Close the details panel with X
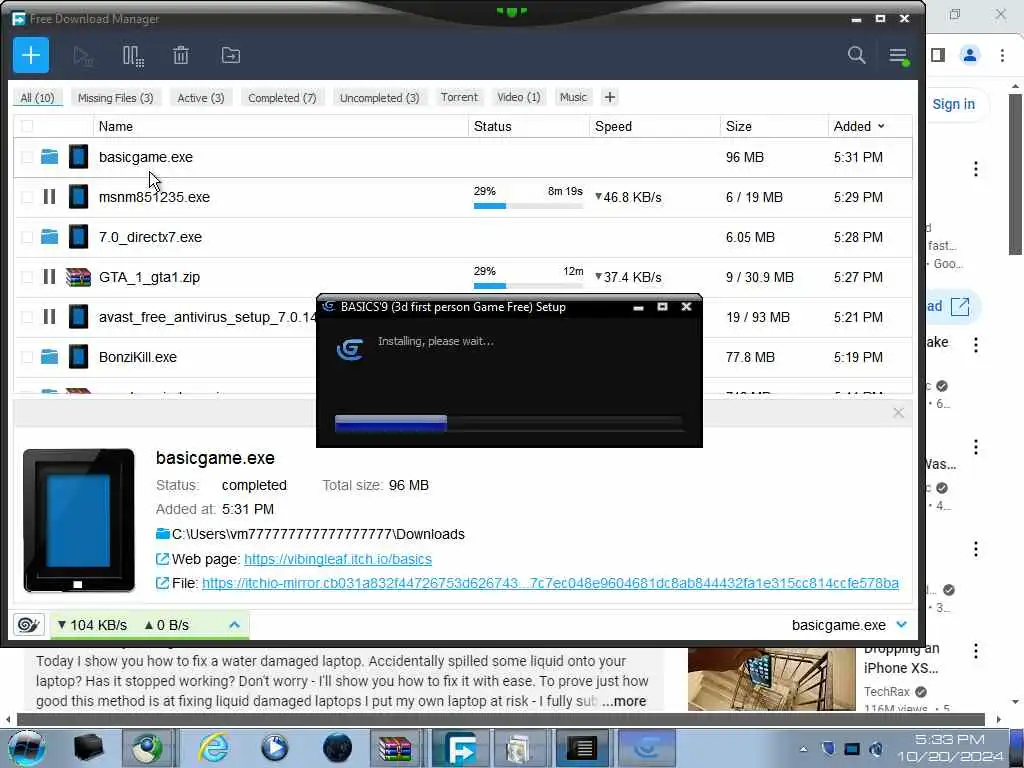 [x=899, y=412]
